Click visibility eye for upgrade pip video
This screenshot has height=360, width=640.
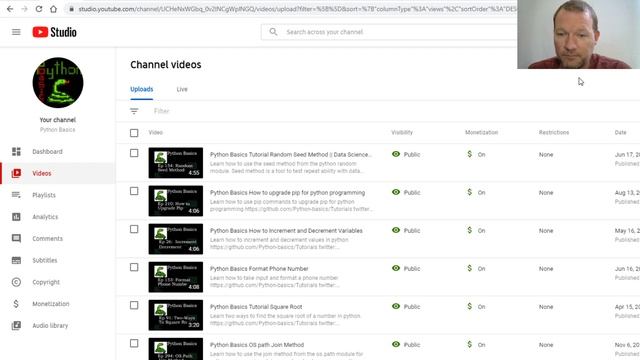pos(396,192)
